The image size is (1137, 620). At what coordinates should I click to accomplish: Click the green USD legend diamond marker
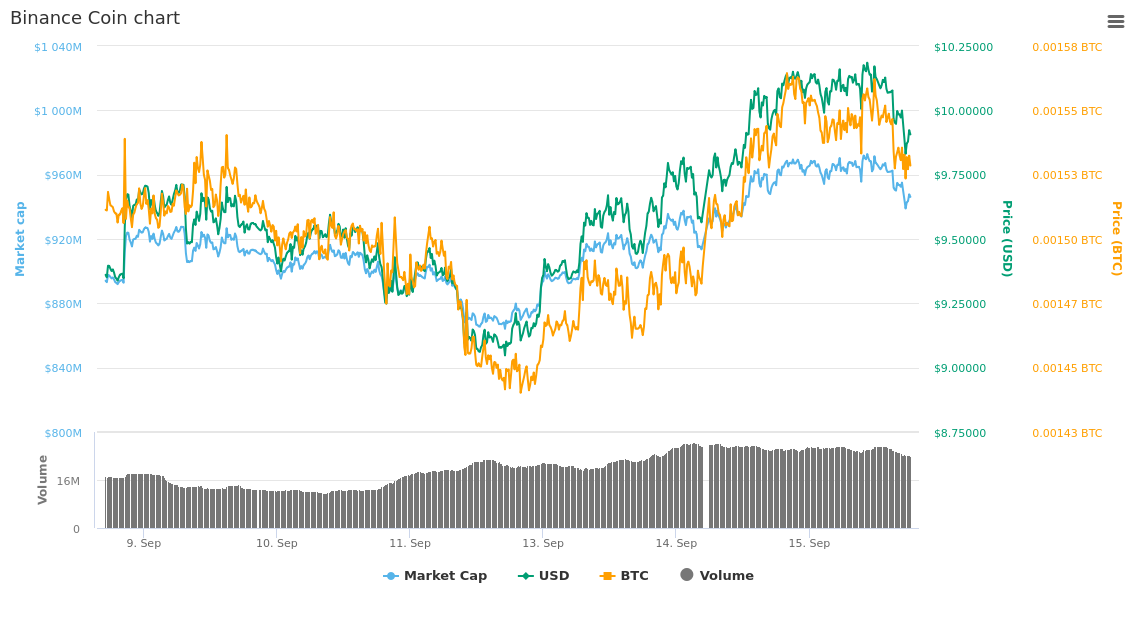[x=525, y=576]
